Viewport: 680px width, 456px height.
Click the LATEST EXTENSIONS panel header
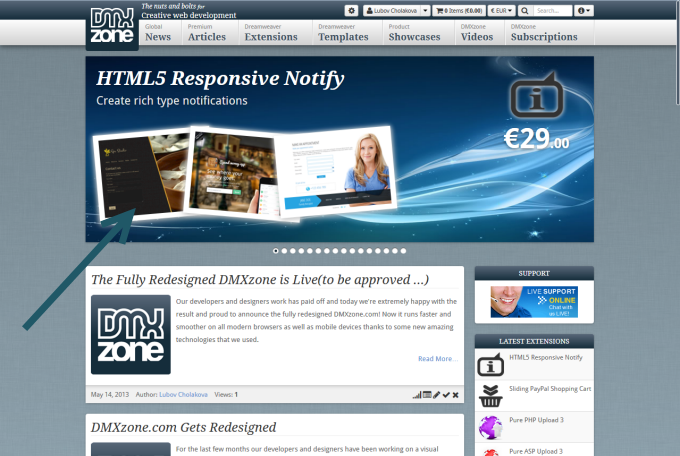click(534, 341)
